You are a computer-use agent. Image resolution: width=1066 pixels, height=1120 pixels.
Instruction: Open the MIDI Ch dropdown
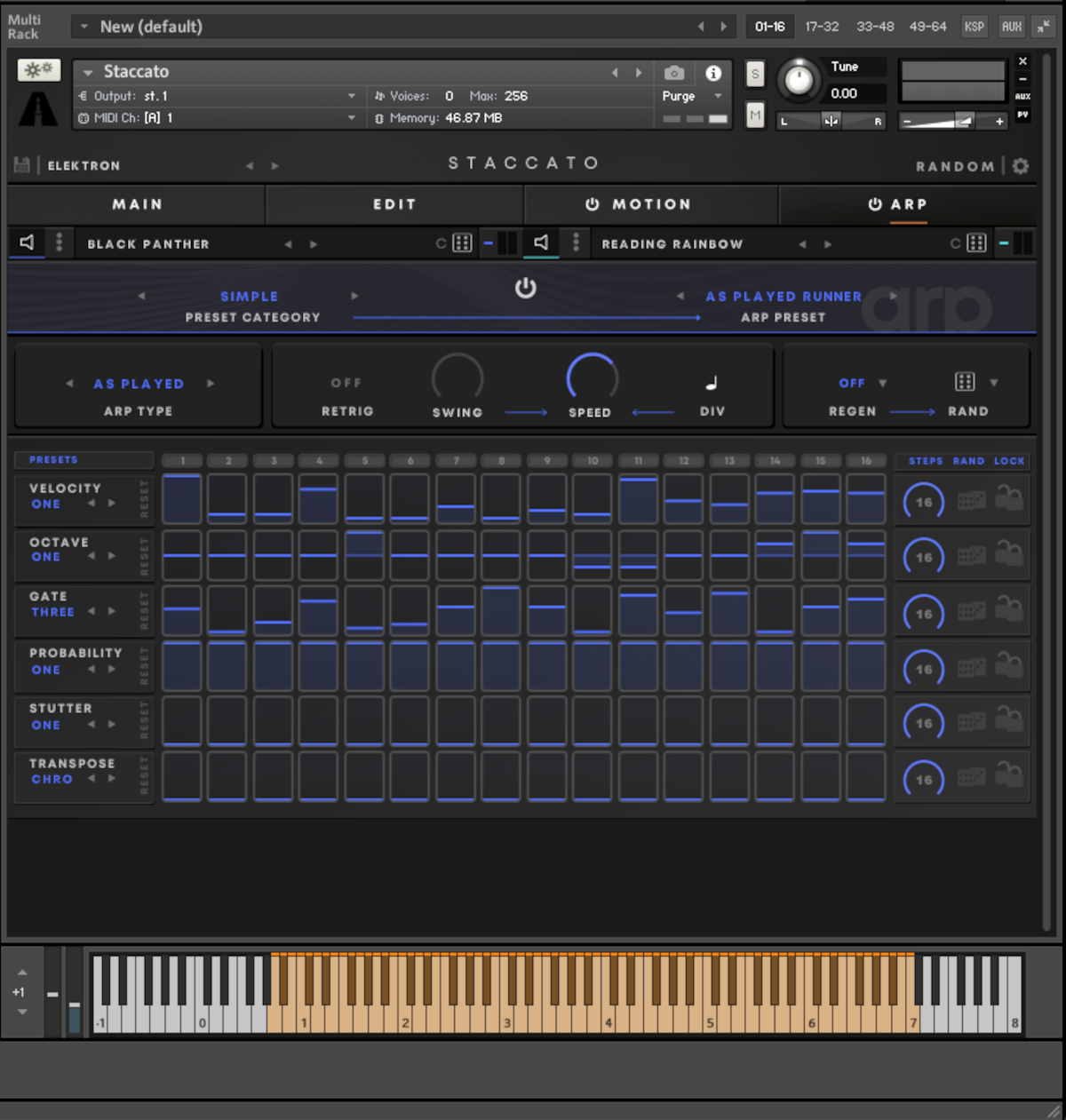pos(352,118)
